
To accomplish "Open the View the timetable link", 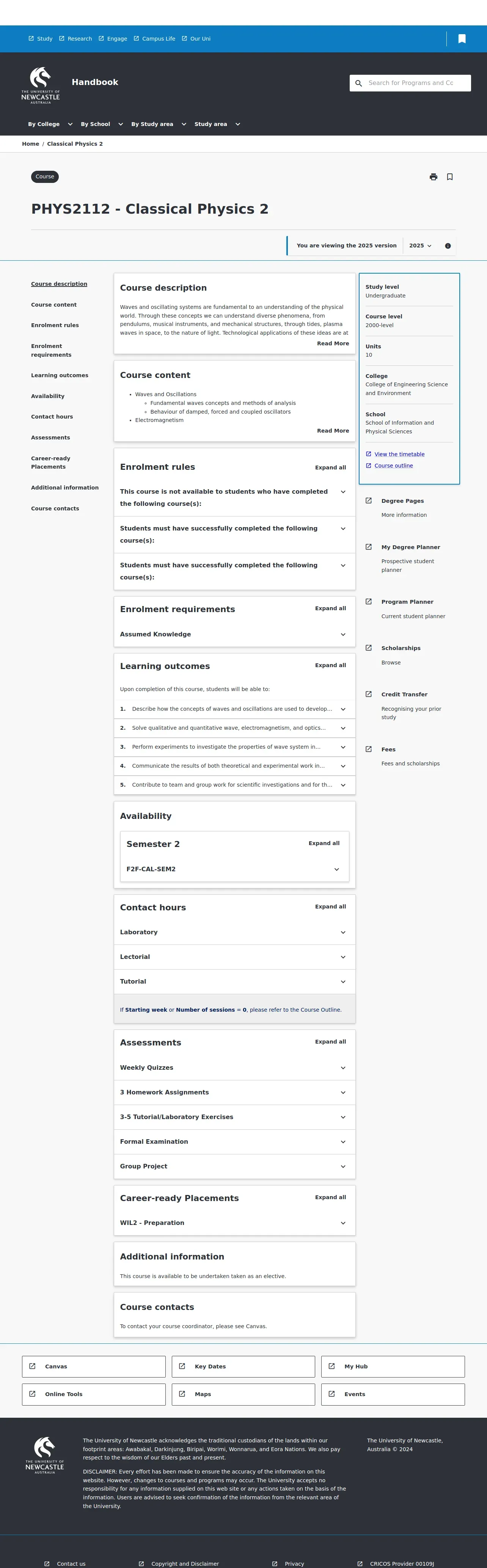I will pos(399,454).
